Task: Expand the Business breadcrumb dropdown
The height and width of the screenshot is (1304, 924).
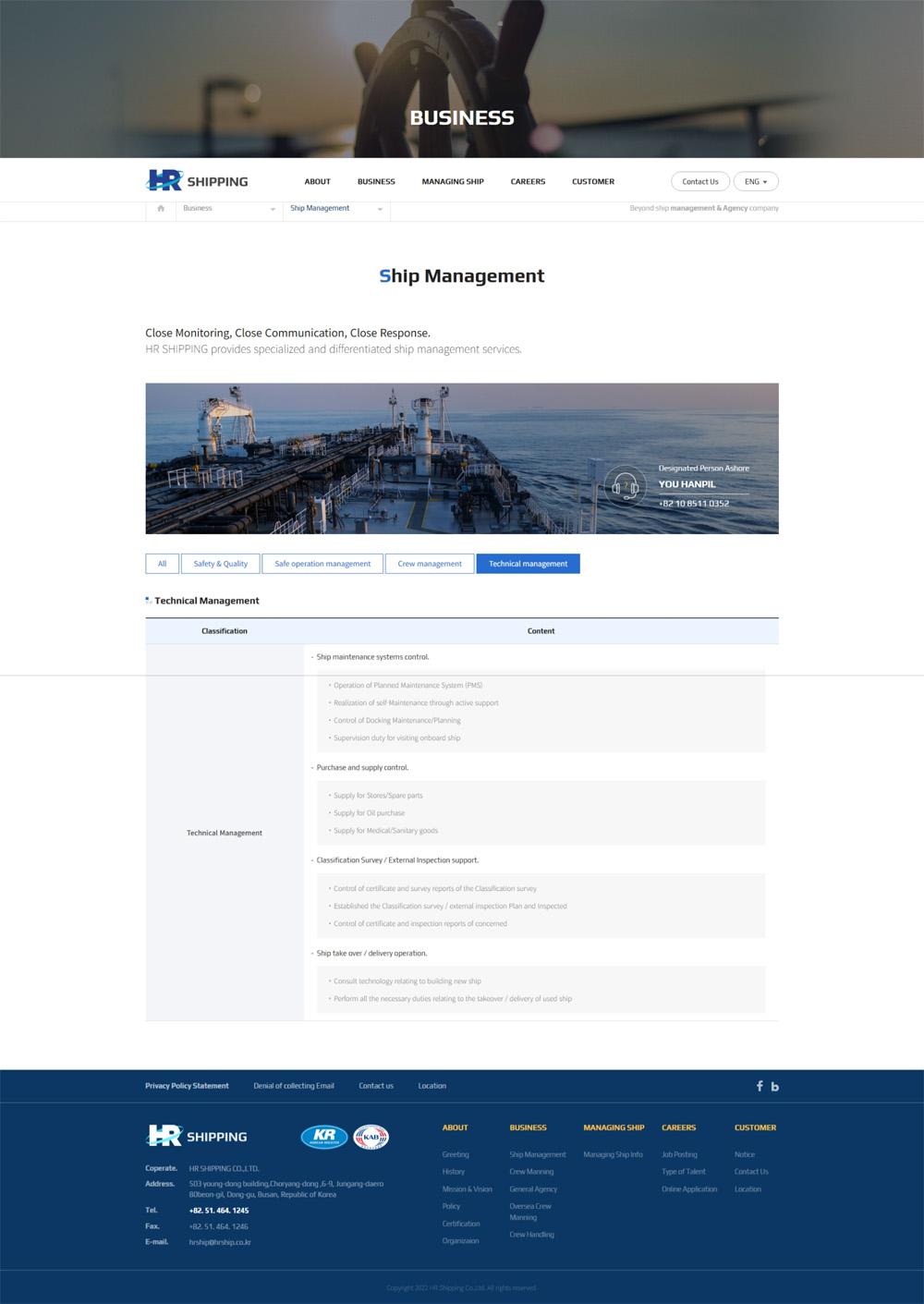Action: click(229, 209)
